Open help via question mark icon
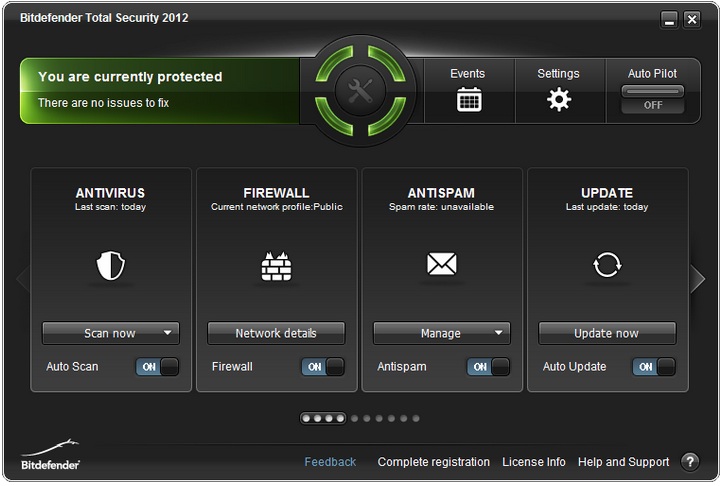The height and width of the screenshot is (486, 723). click(x=690, y=461)
